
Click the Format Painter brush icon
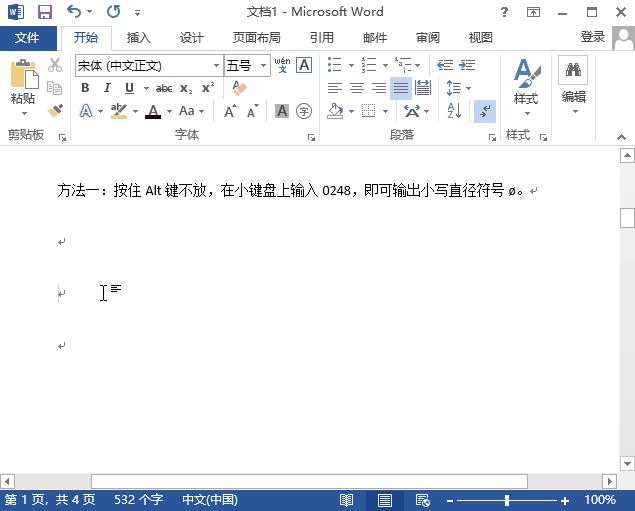[55, 111]
